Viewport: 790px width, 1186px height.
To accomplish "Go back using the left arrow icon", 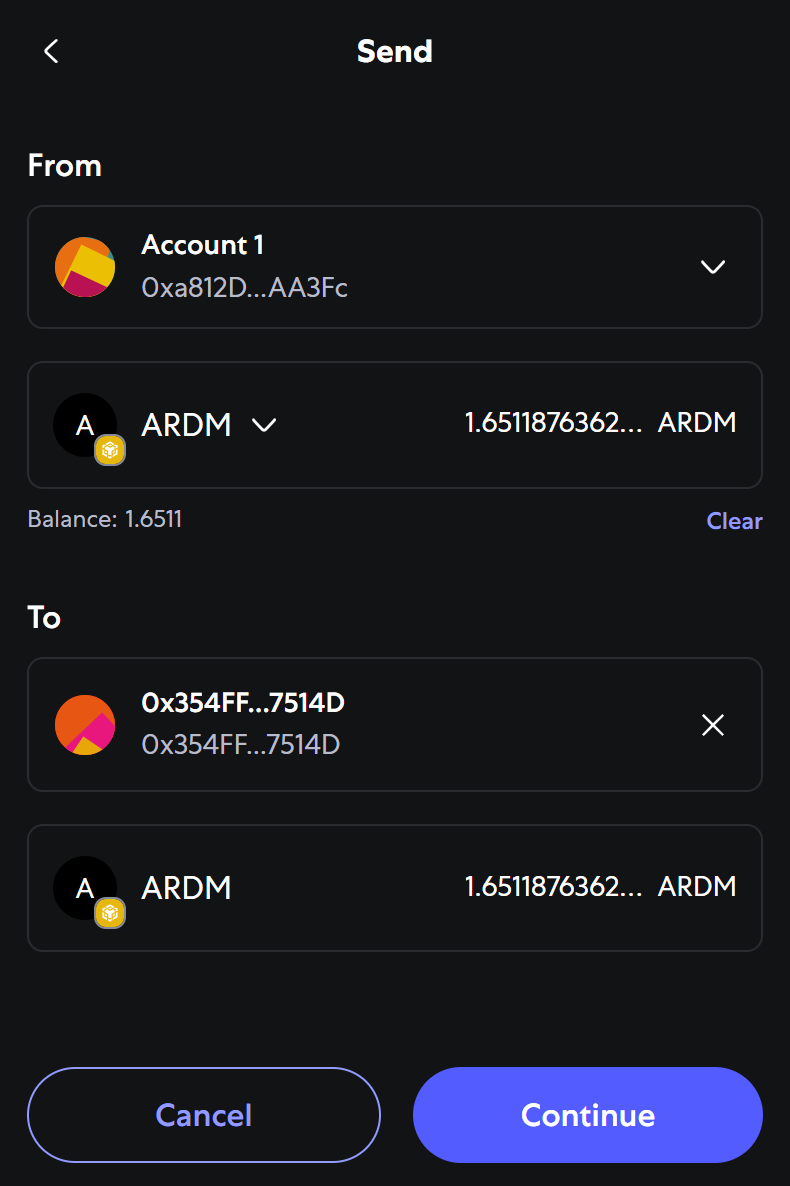I will pos(52,52).
